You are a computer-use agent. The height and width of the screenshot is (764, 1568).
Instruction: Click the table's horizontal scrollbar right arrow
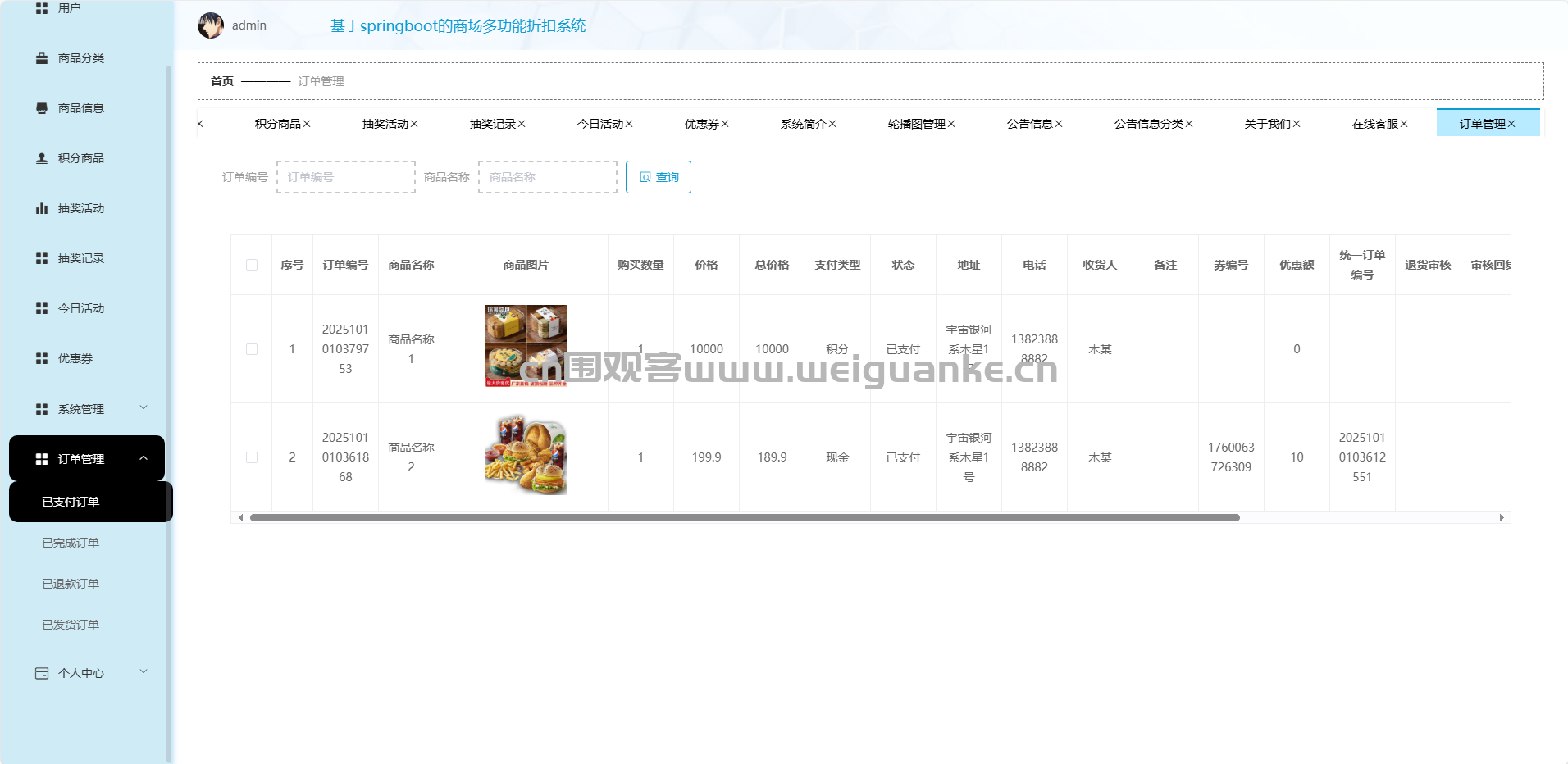pos(1502,517)
